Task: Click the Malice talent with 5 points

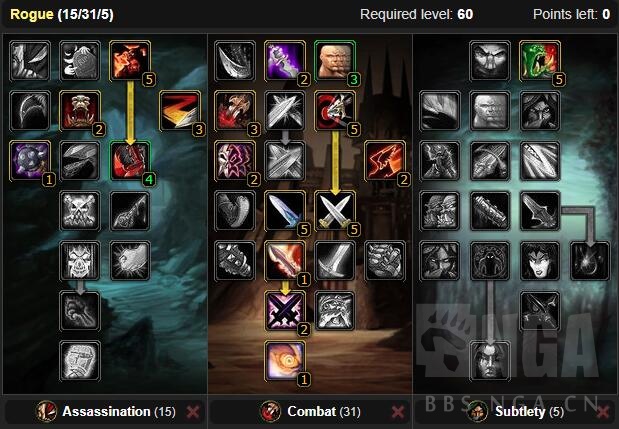Action: click(130, 61)
